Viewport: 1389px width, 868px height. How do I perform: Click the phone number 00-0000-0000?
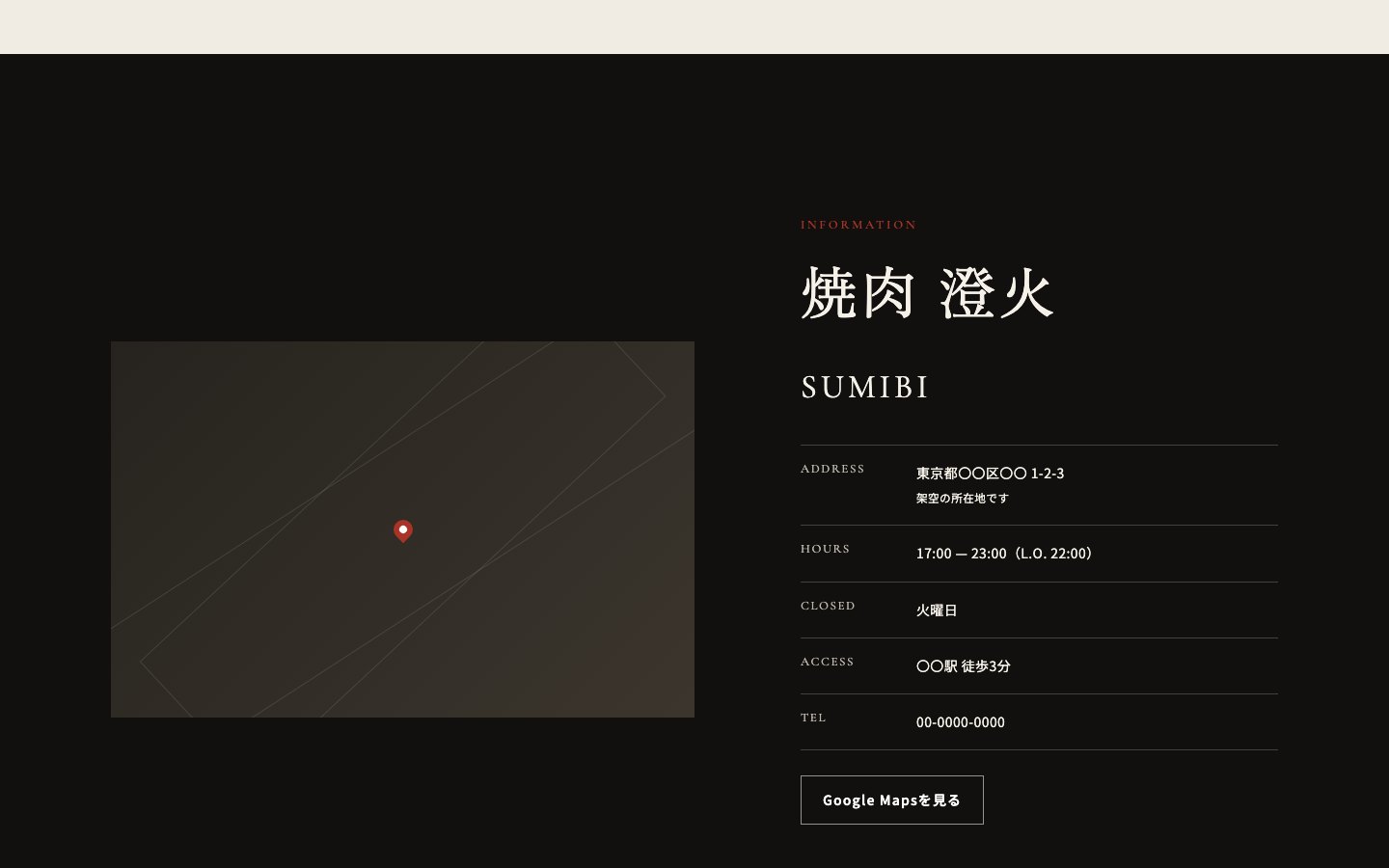tap(961, 721)
